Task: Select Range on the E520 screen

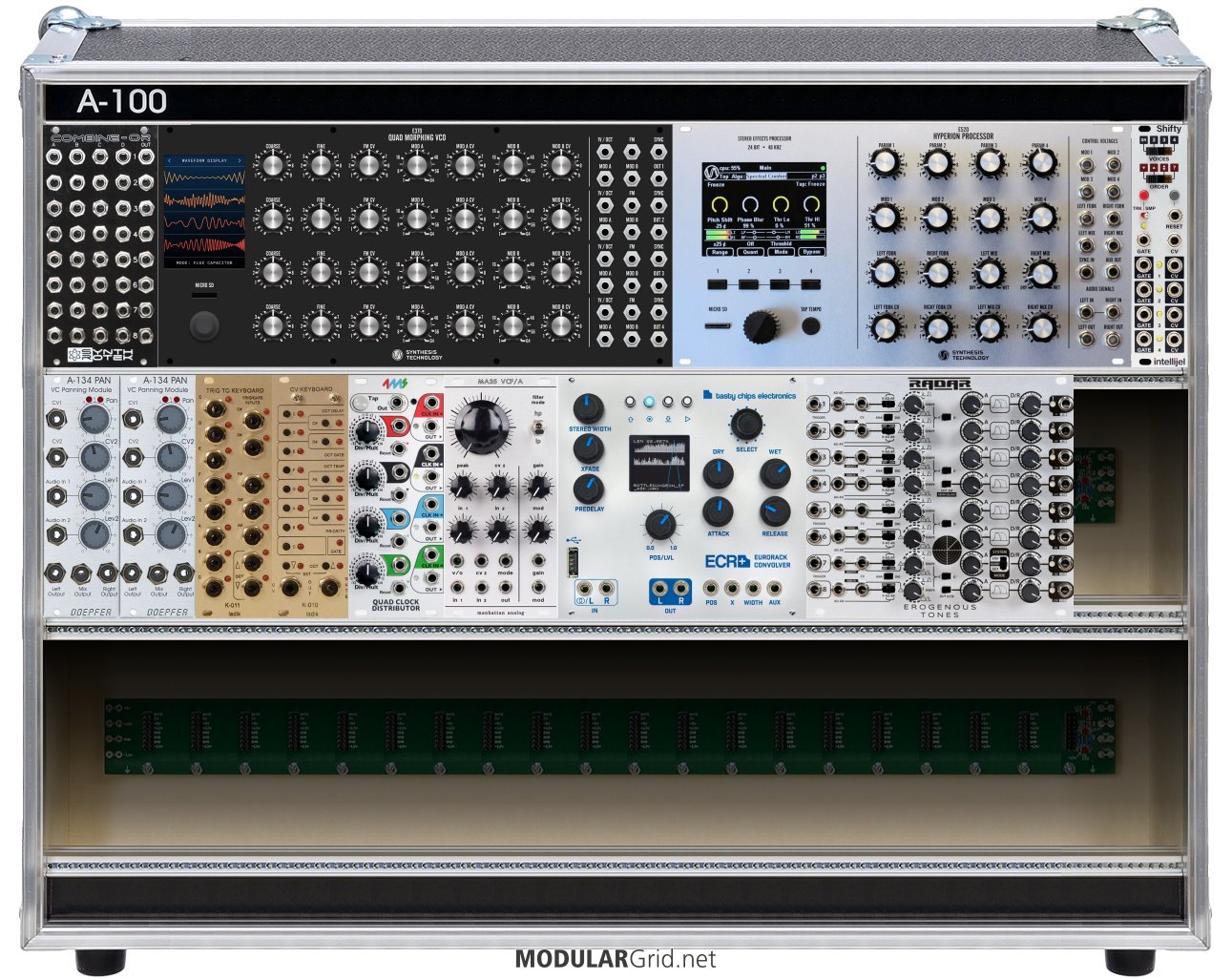Action: pyautogui.click(x=720, y=252)
